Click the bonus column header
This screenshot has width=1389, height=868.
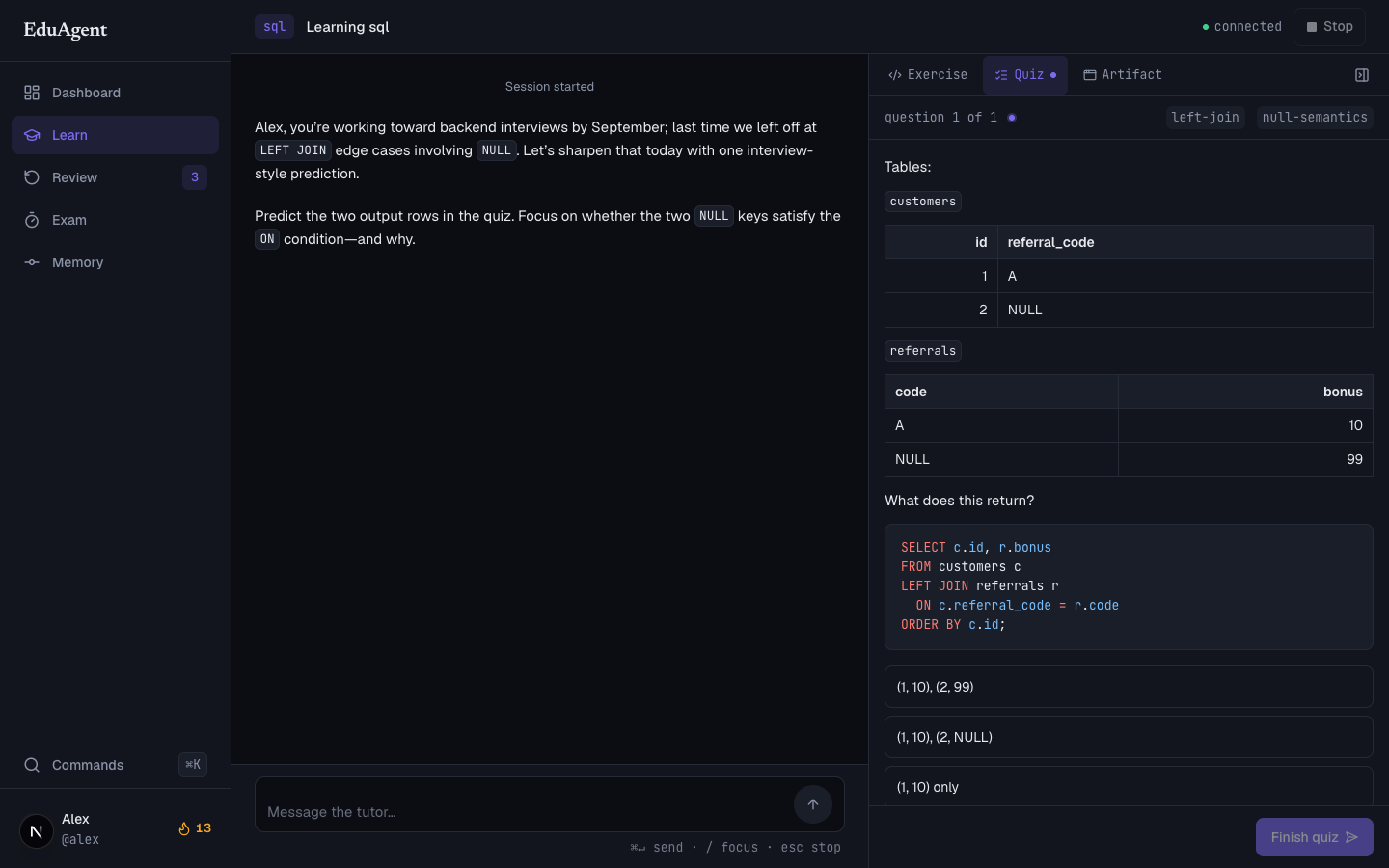click(x=1245, y=392)
